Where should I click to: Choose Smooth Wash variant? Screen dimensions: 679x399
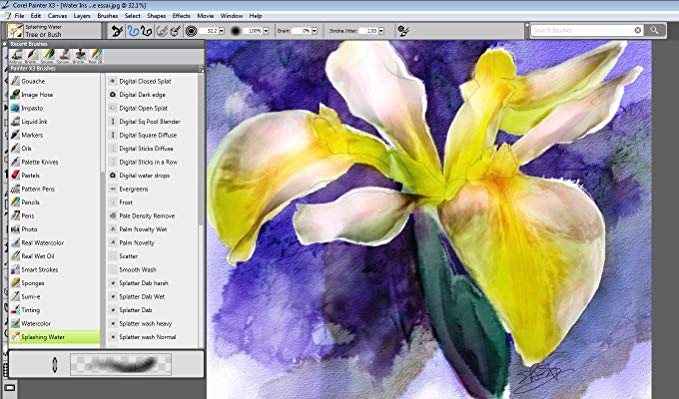click(152, 269)
